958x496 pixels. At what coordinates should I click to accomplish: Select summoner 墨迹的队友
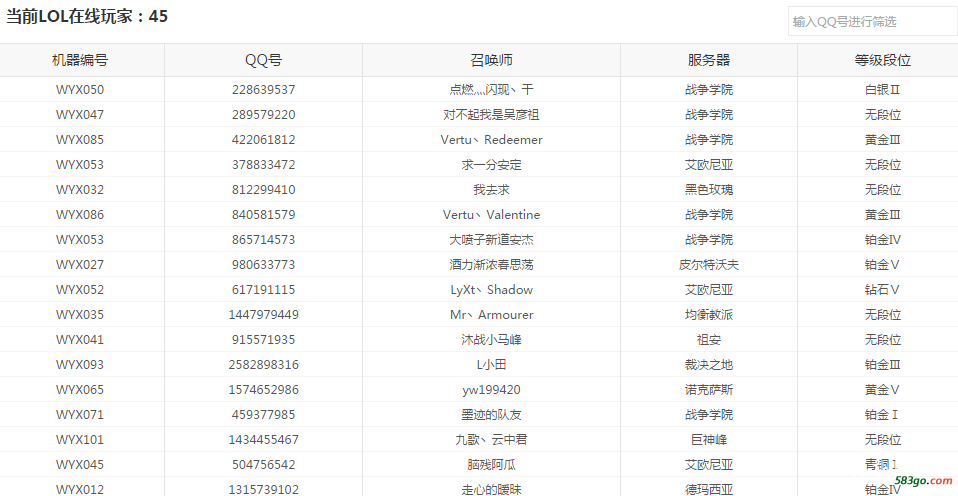[491, 415]
